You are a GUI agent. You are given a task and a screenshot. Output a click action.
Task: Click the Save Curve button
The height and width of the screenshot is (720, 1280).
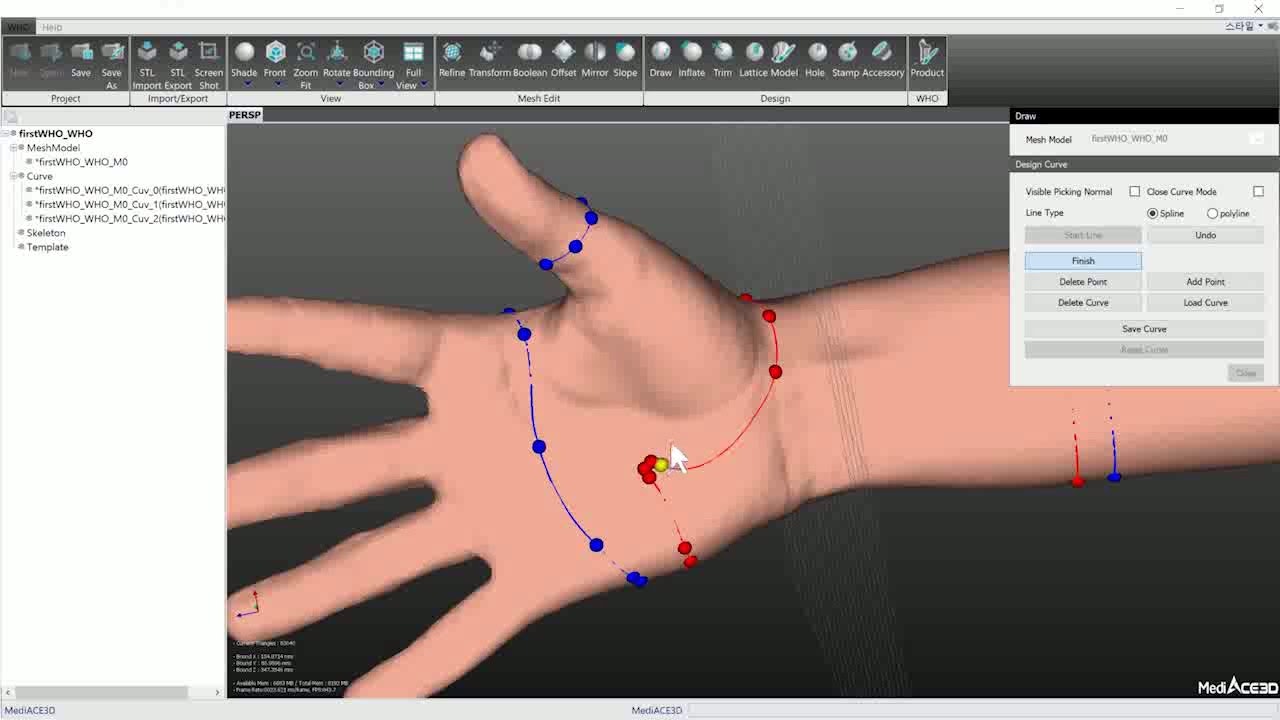tap(1144, 328)
